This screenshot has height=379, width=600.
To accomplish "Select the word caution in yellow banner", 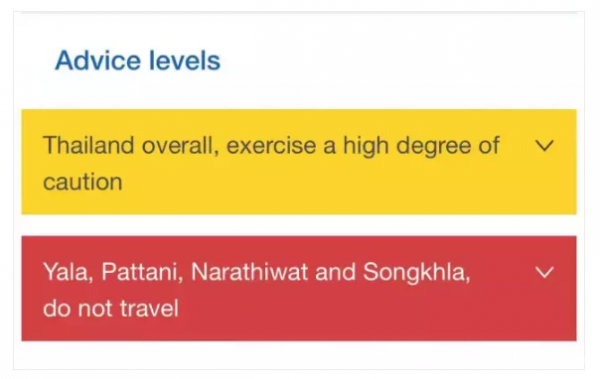I will click(83, 182).
